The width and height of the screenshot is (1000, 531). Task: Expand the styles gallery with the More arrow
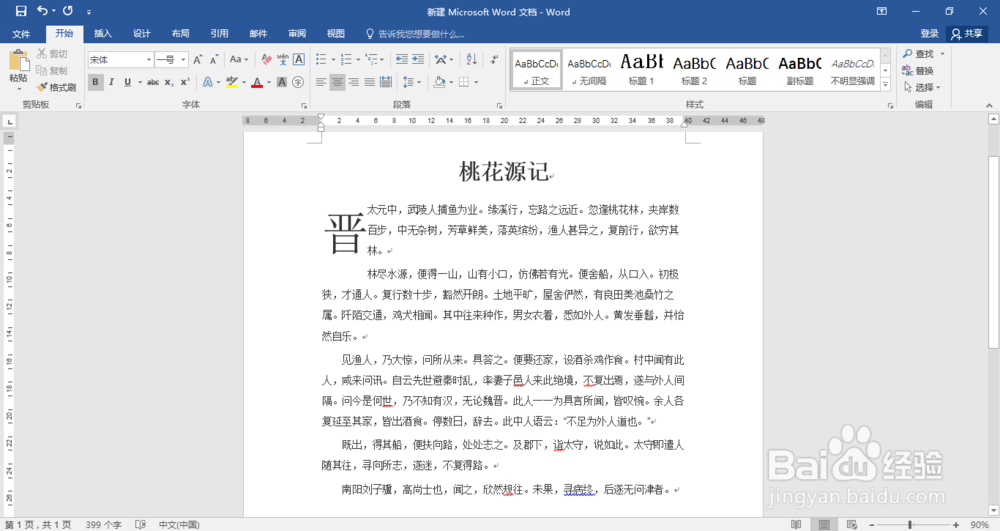tap(885, 84)
